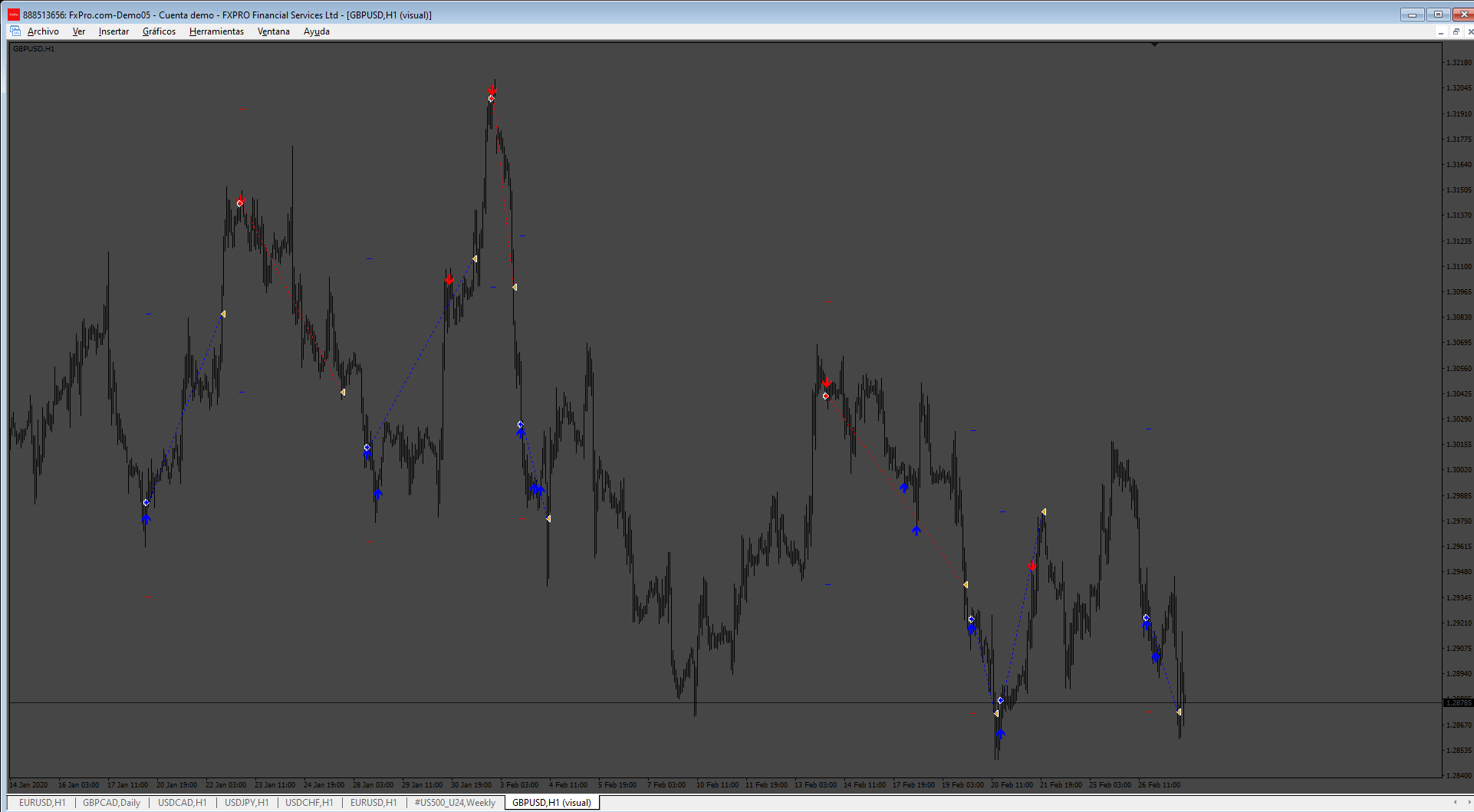The image size is (1474, 812).
Task: Select the GBPUSD,H1 (visual) tab
Action: 552,803
